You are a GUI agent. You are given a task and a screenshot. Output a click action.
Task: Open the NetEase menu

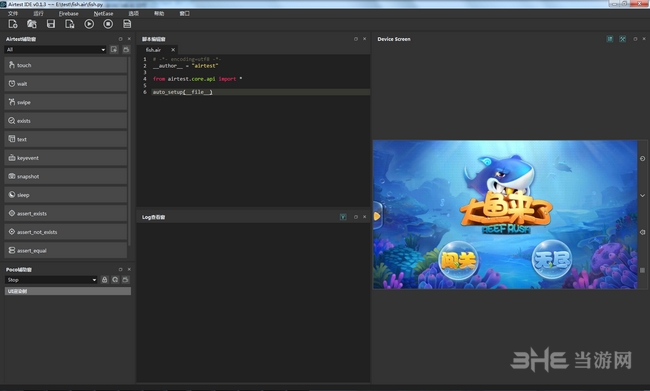[103, 14]
